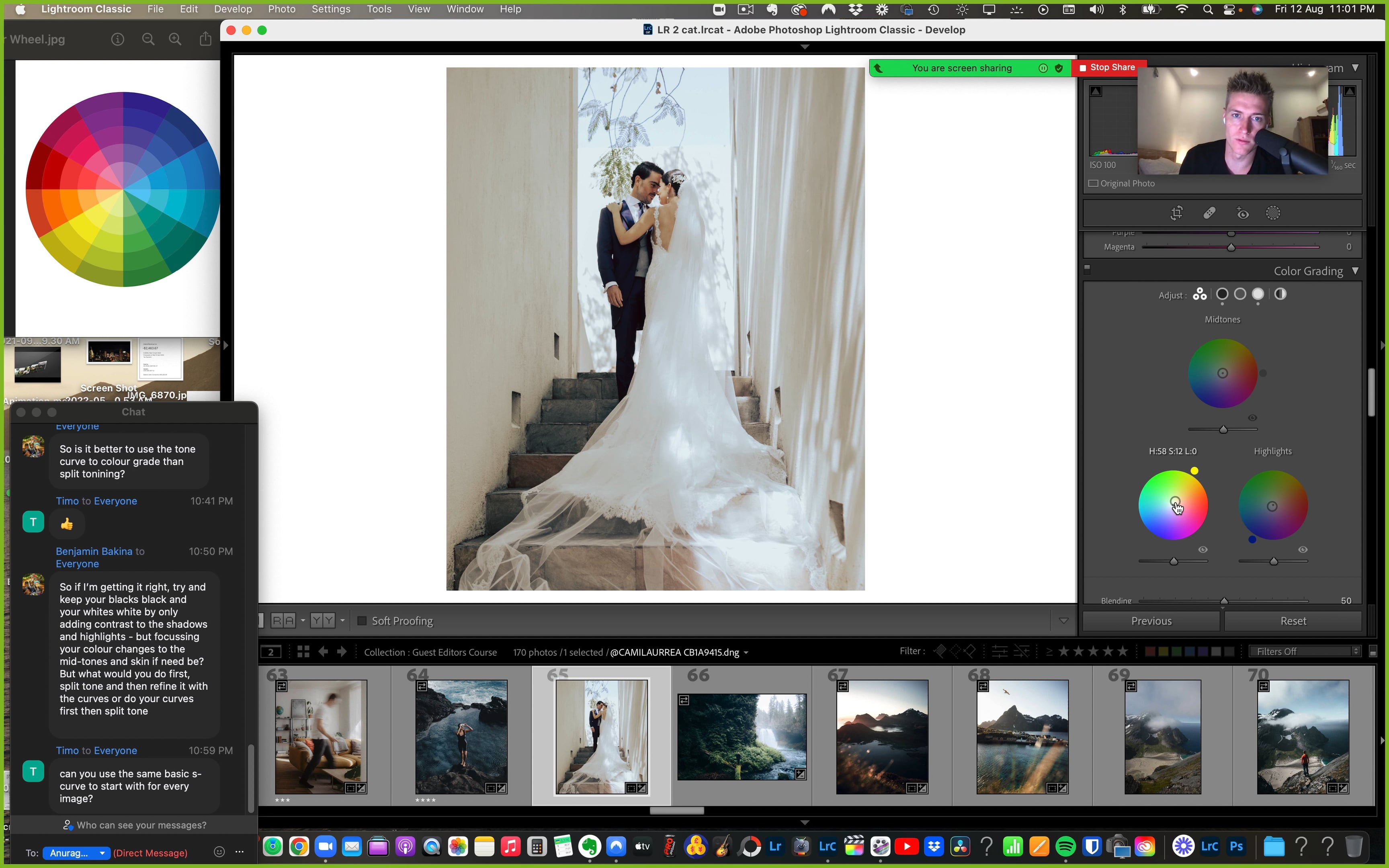The image size is (1389, 868).
Task: Collapse the Color Grading panel
Action: [1355, 271]
